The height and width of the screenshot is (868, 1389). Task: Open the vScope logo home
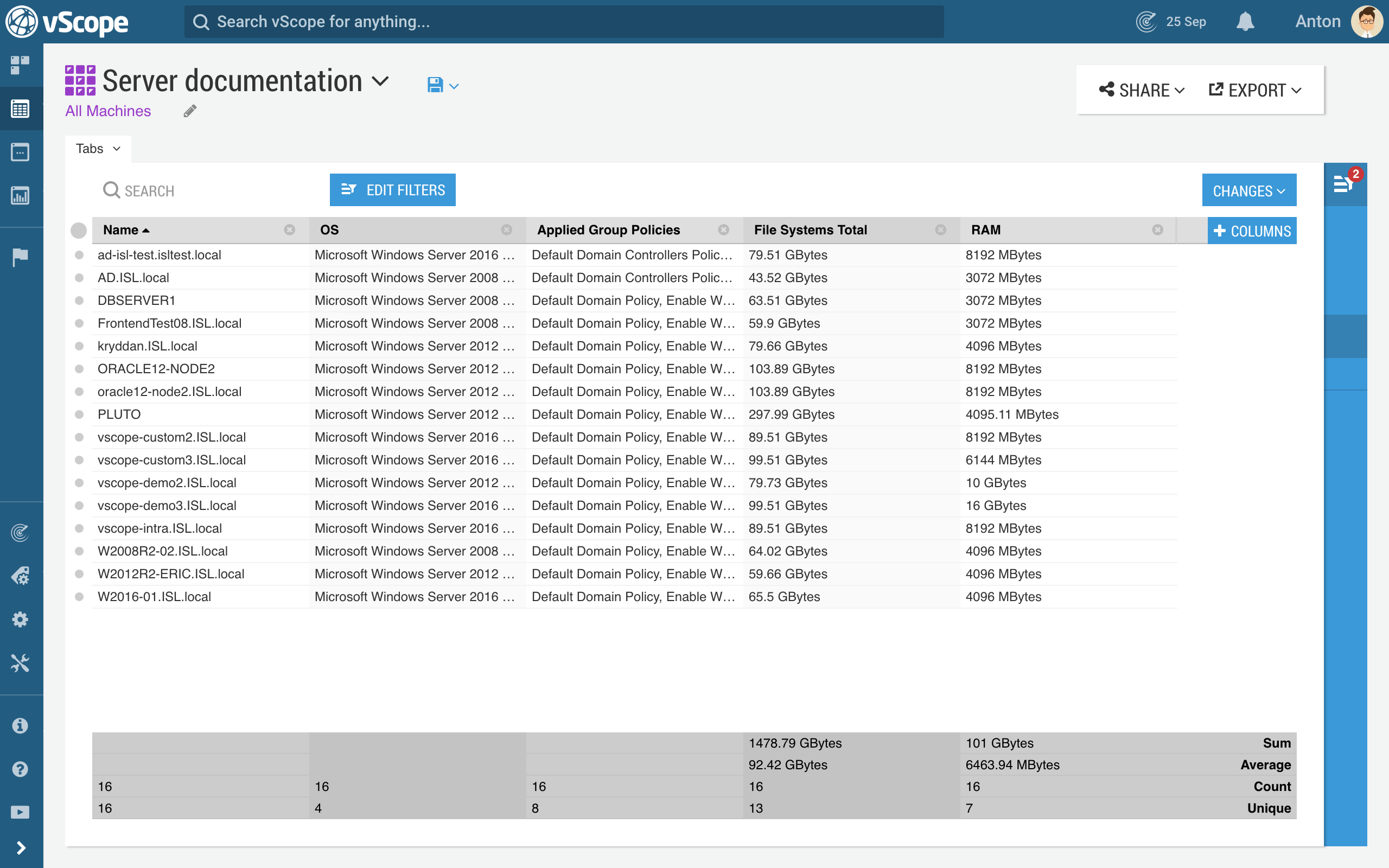click(67, 22)
